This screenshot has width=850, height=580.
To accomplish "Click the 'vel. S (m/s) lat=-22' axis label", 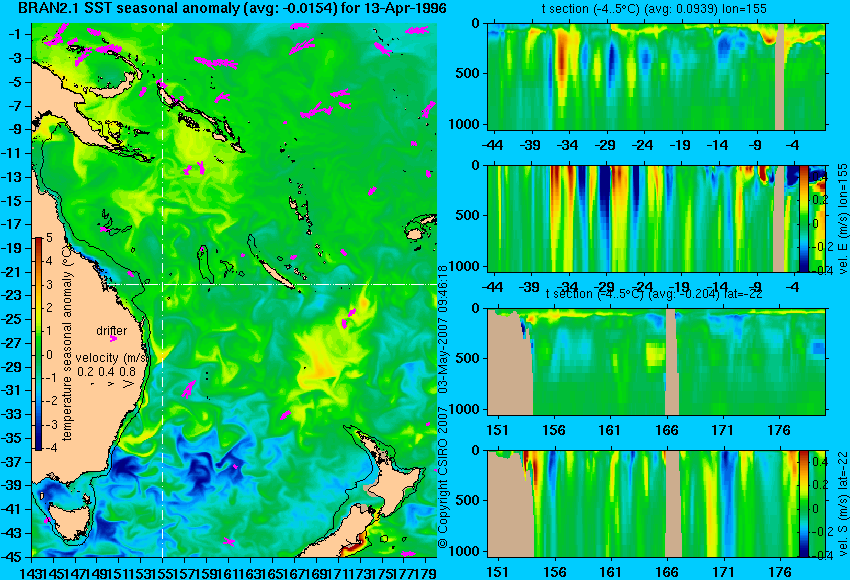I will [843, 503].
